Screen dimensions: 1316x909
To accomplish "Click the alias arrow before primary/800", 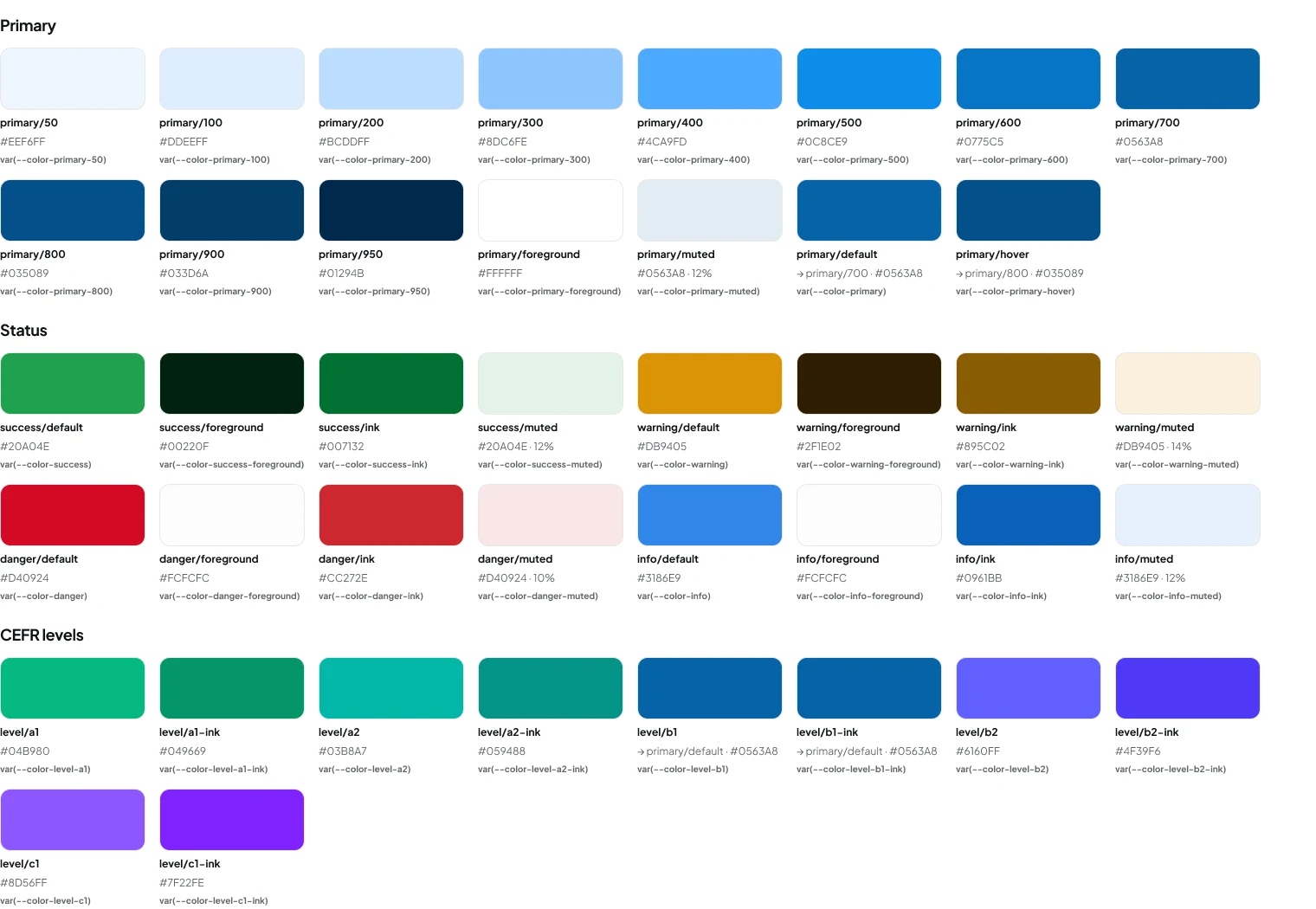I will click(x=959, y=274).
